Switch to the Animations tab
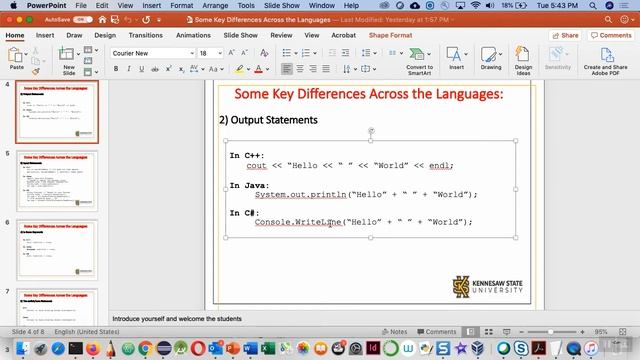Viewport: 640px width, 360px height. [x=193, y=35]
